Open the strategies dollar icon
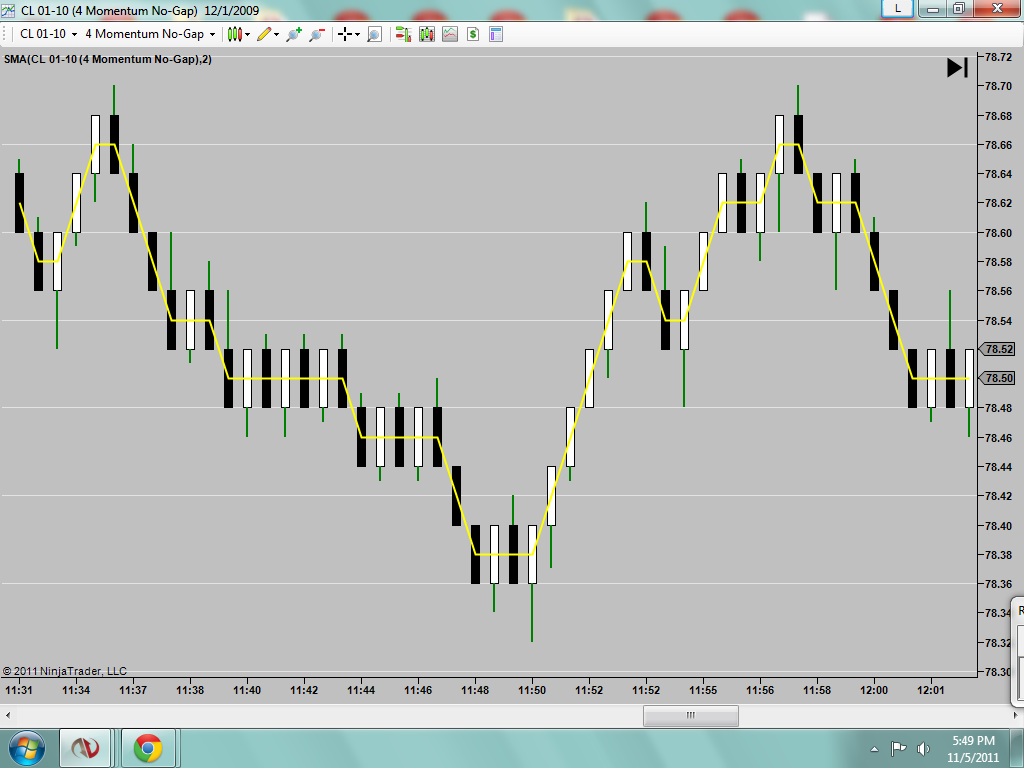This screenshot has width=1024, height=768. tap(473, 34)
